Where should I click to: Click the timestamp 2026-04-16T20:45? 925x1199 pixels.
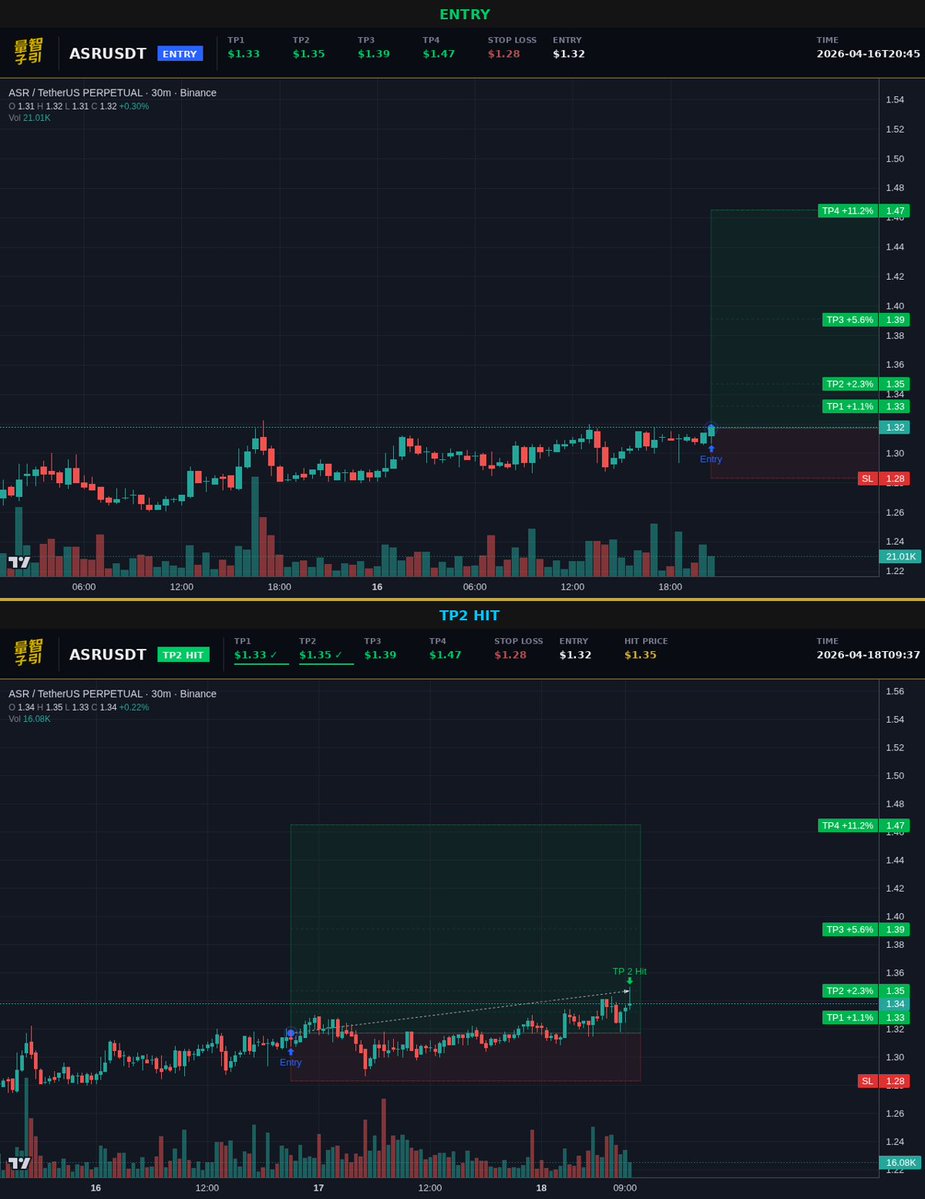click(x=868, y=54)
